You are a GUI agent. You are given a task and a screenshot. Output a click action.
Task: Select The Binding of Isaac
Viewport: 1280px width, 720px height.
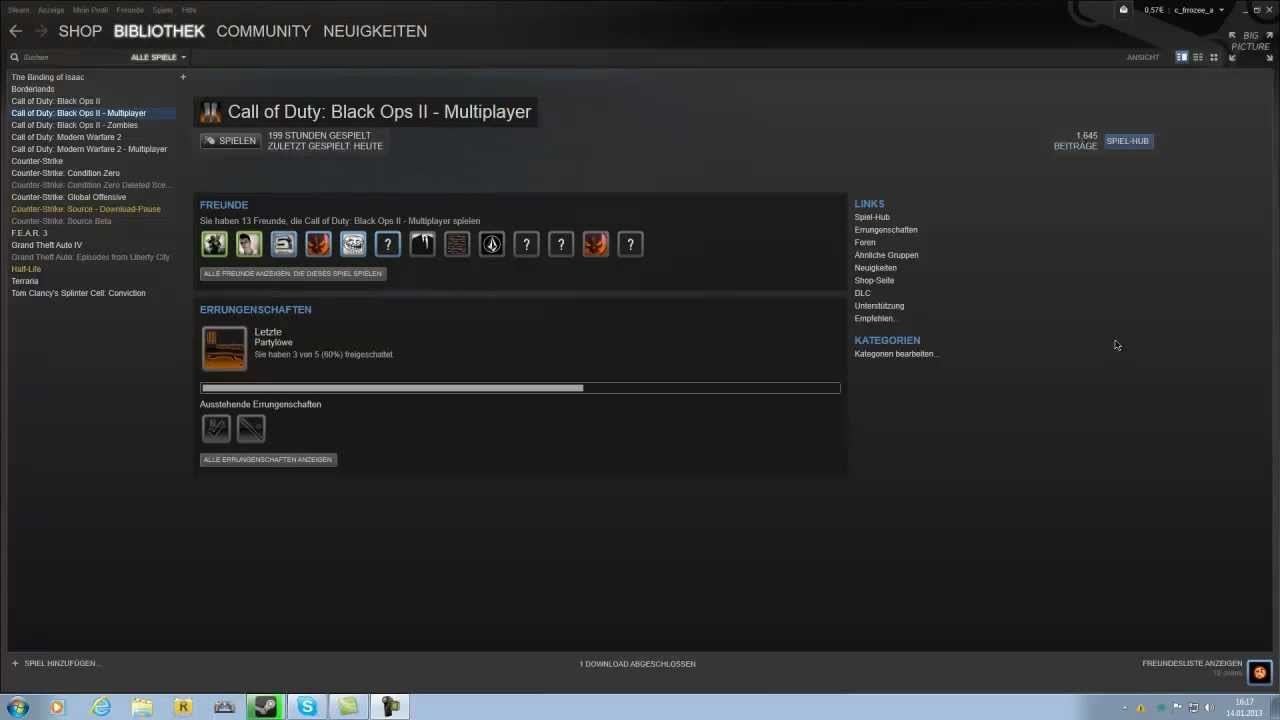pyautogui.click(x=47, y=77)
